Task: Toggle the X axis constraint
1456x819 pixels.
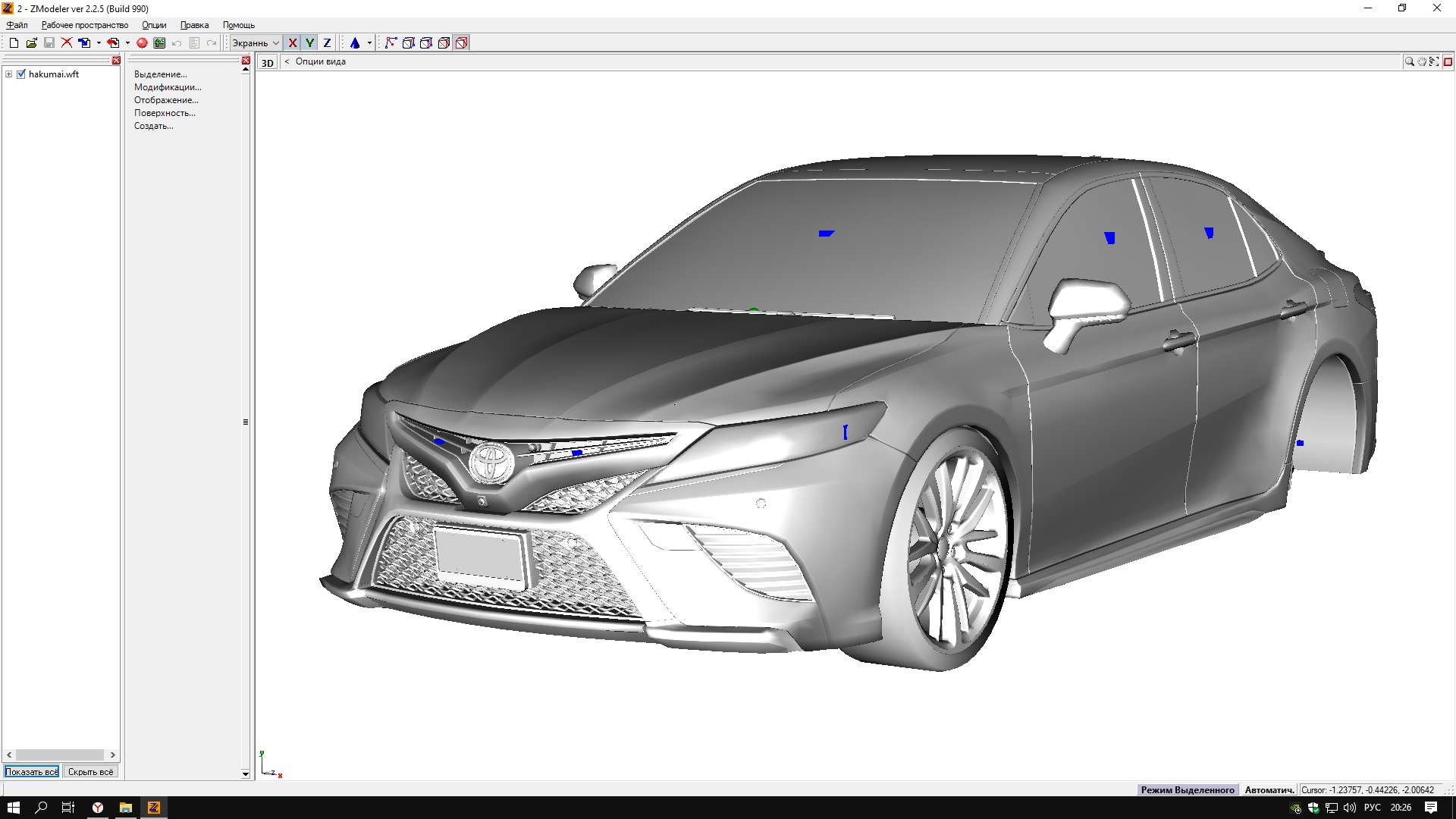Action: click(292, 43)
